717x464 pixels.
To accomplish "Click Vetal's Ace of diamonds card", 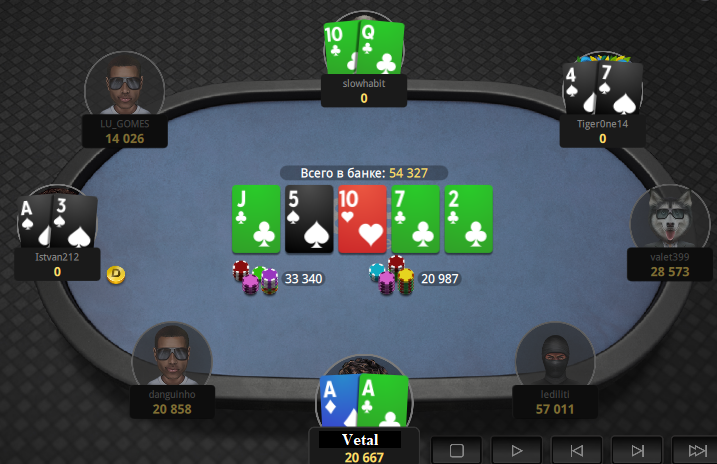I will [x=339, y=401].
